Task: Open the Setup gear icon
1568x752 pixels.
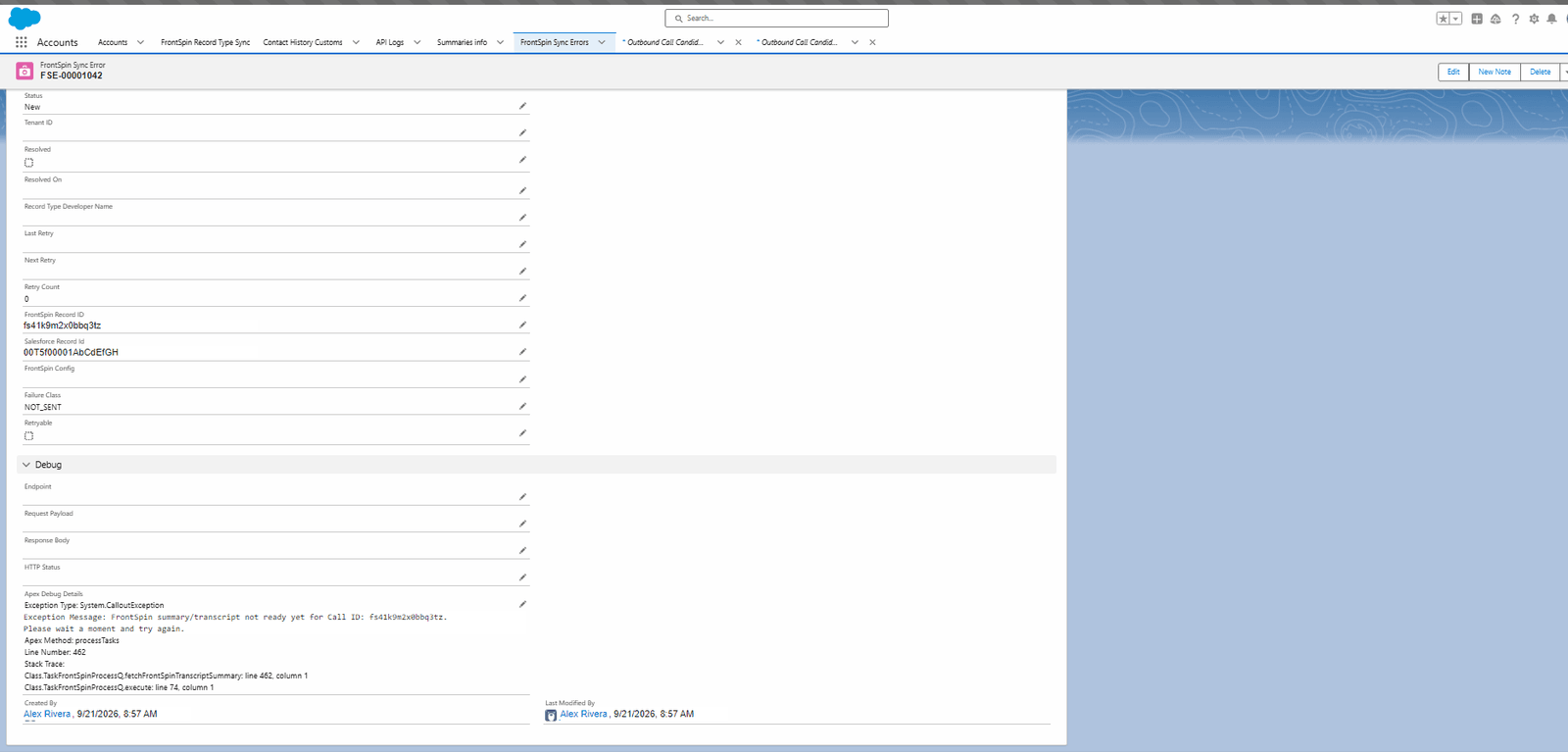Action: tap(1534, 19)
